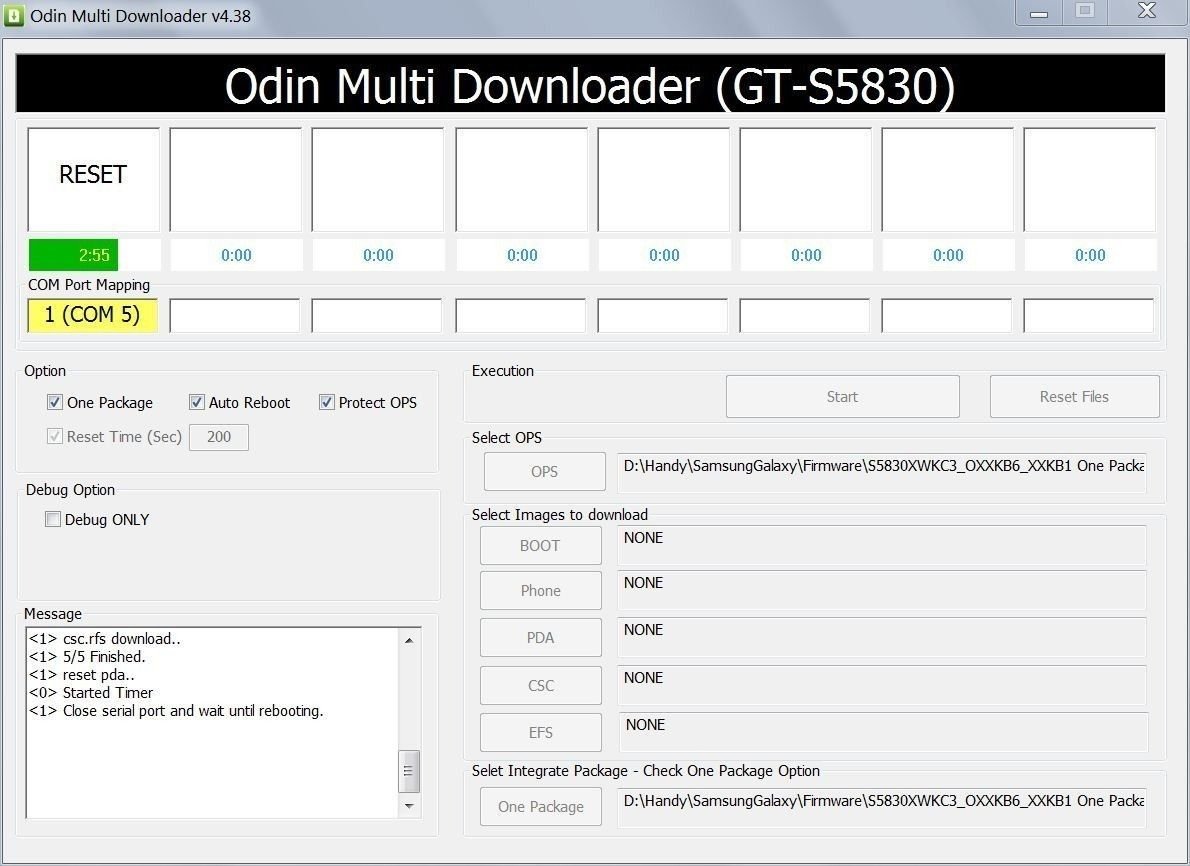Screen dimensions: 1190x866
Task: Click the 'Close serial port and wait until rebooting' line
Action: pos(176,711)
